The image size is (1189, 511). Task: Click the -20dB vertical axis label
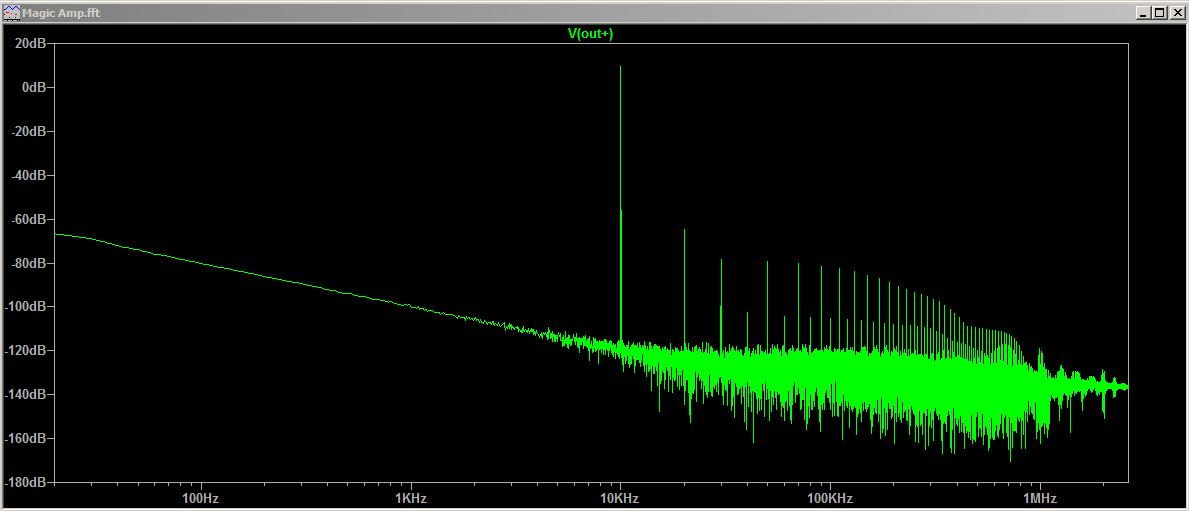click(x=28, y=131)
